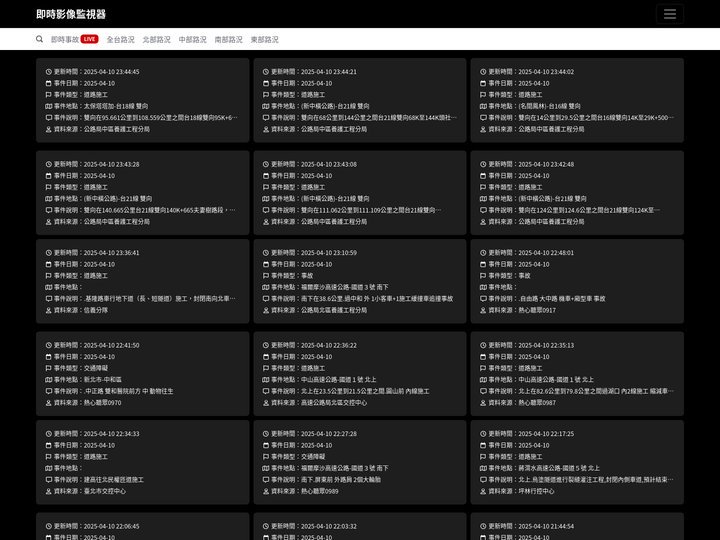Select 事件日期：2025-04-10 in the 23:43:08 card
The image size is (720, 540).
pos(301,176)
